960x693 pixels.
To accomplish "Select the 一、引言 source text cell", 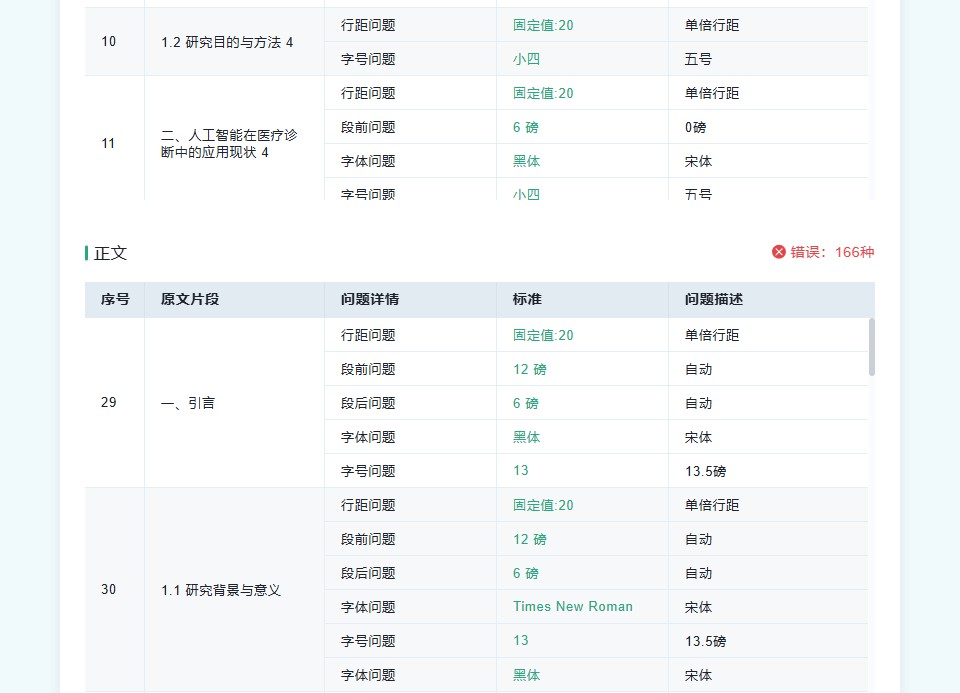I will [x=188, y=403].
